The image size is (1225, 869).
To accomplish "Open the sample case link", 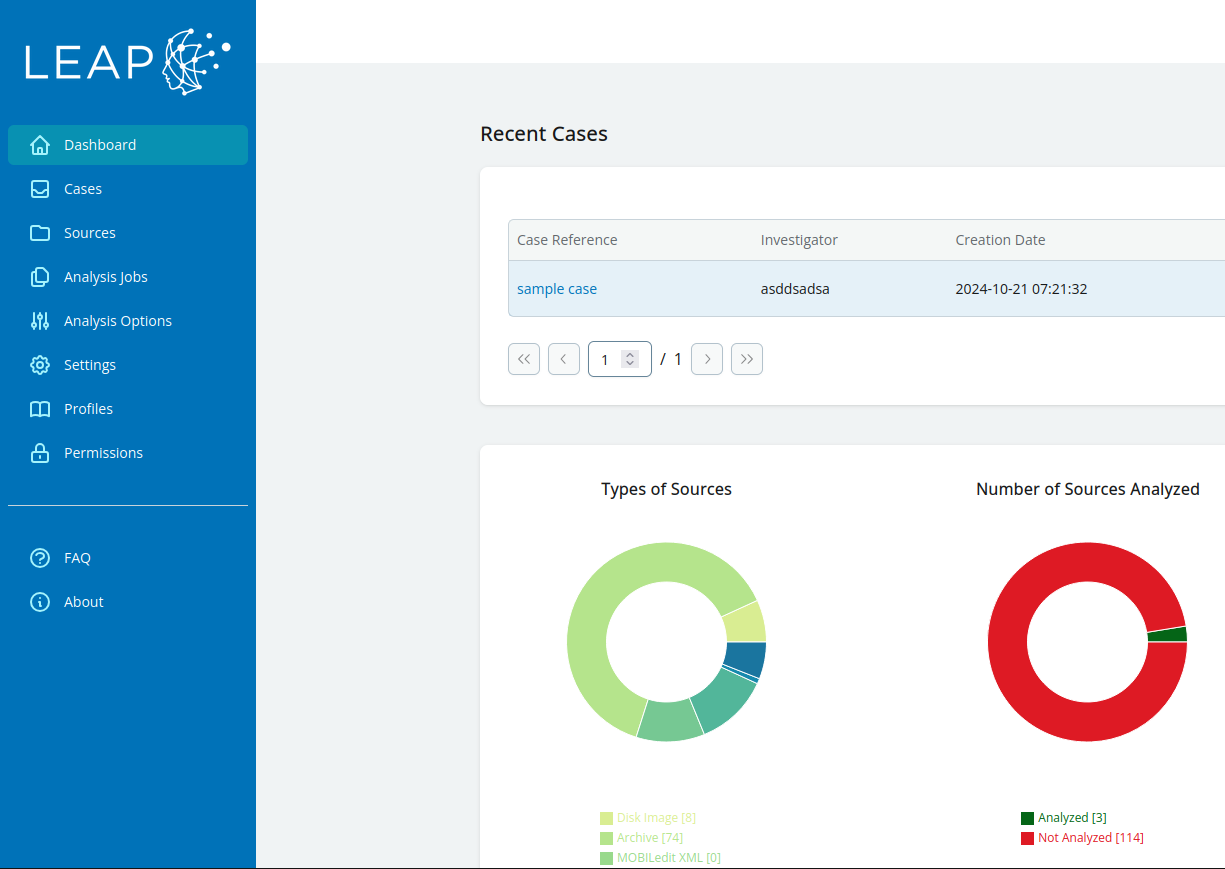I will click(x=557, y=288).
